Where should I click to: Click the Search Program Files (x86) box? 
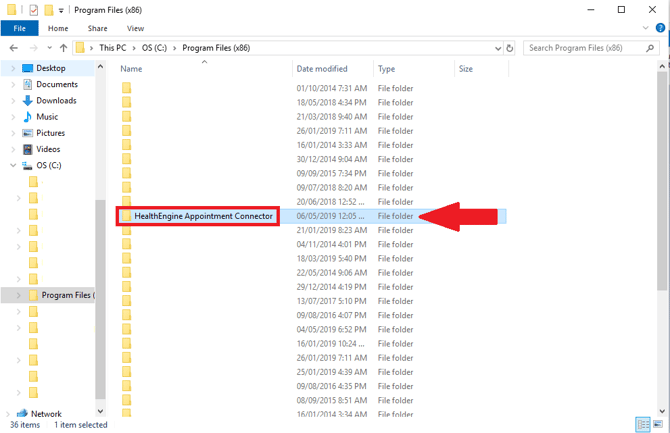[590, 48]
